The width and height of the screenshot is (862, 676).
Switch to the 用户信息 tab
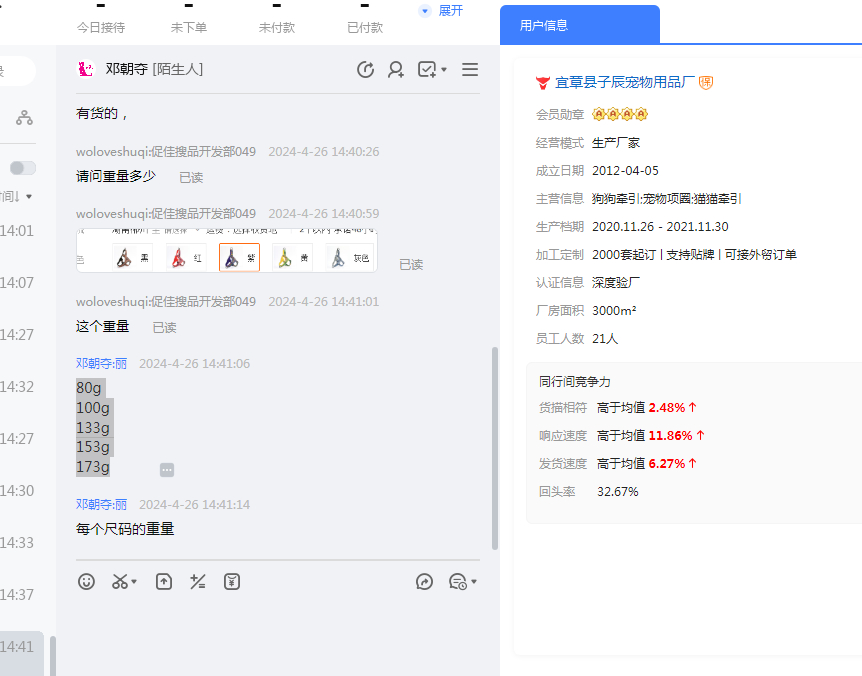544,25
